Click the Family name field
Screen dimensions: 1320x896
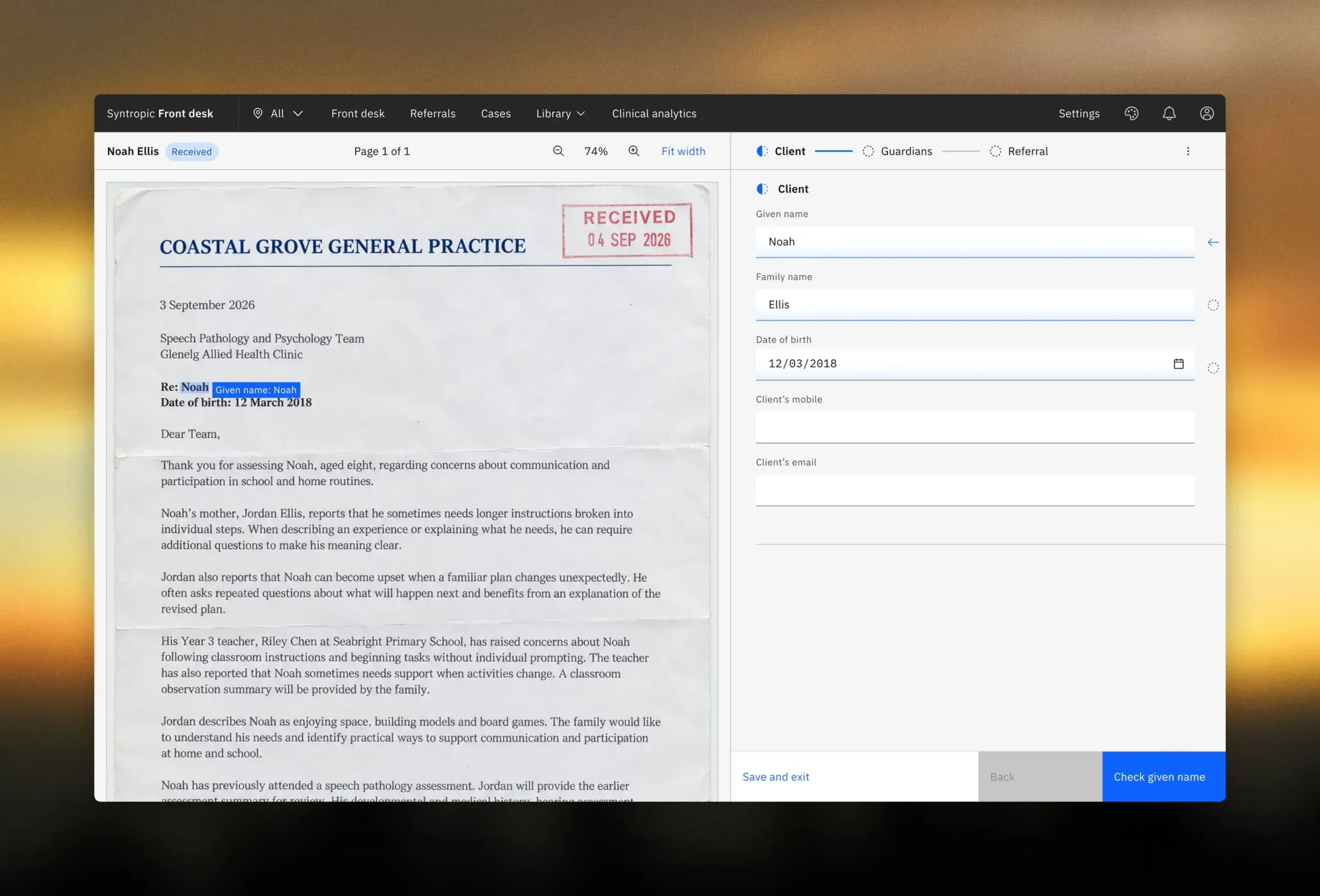[975, 305]
